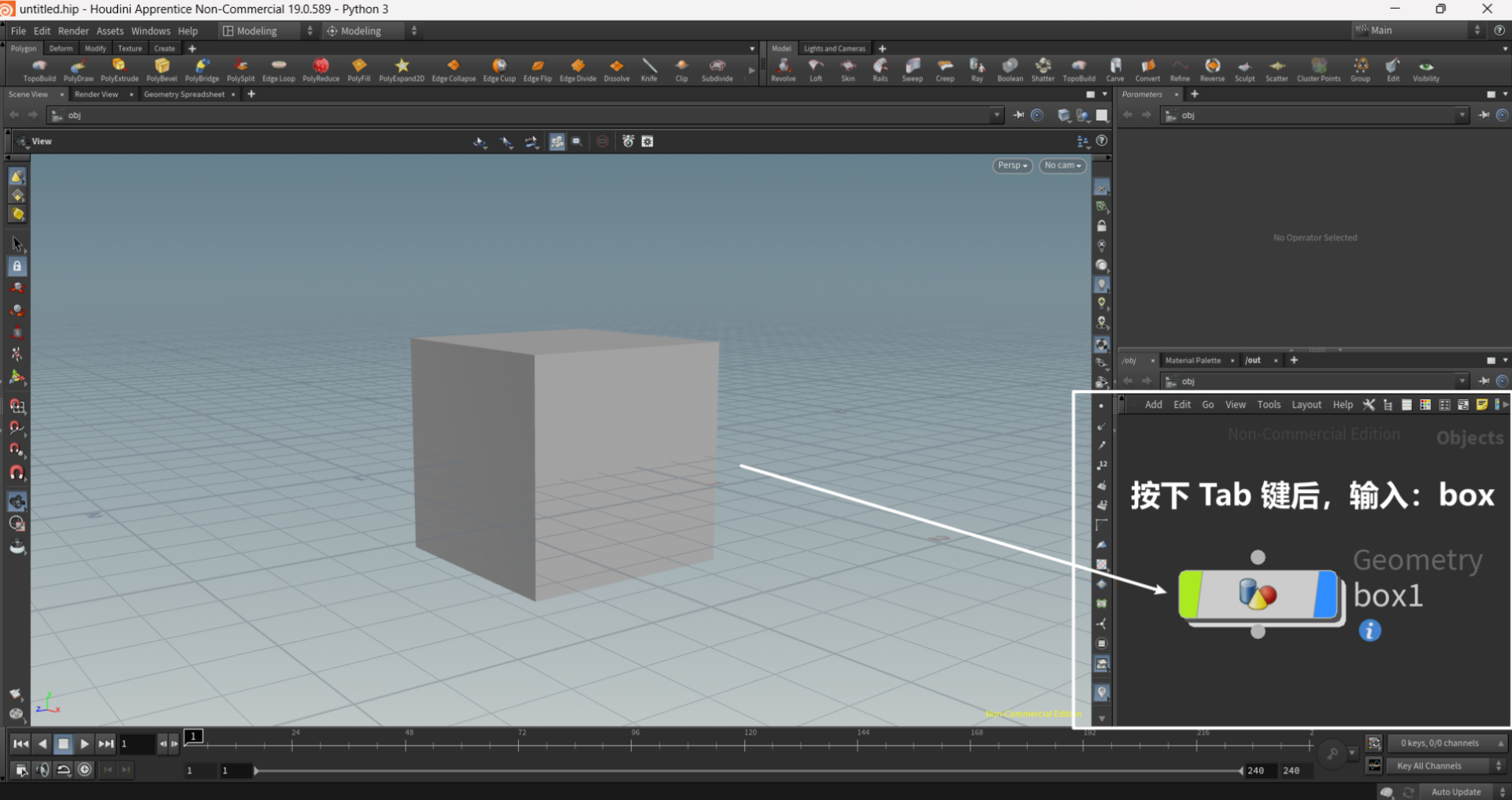Toggle the box1 node green left flag

[1189, 594]
